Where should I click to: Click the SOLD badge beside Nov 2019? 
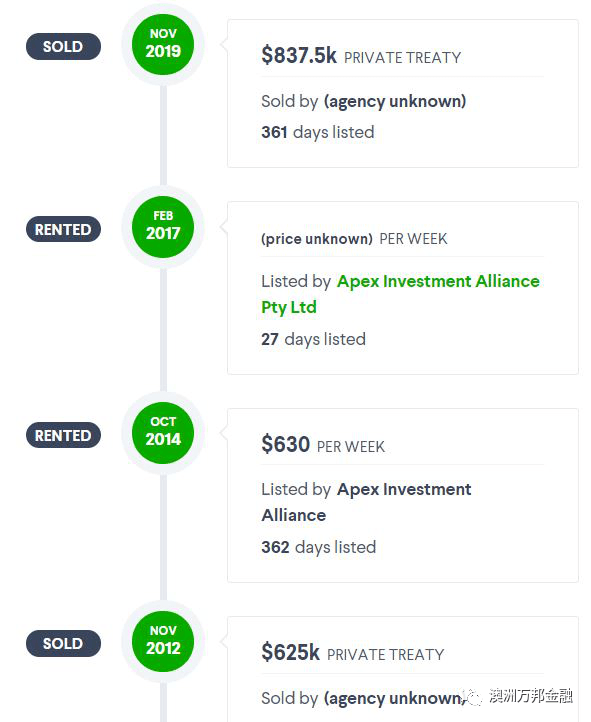point(63,47)
